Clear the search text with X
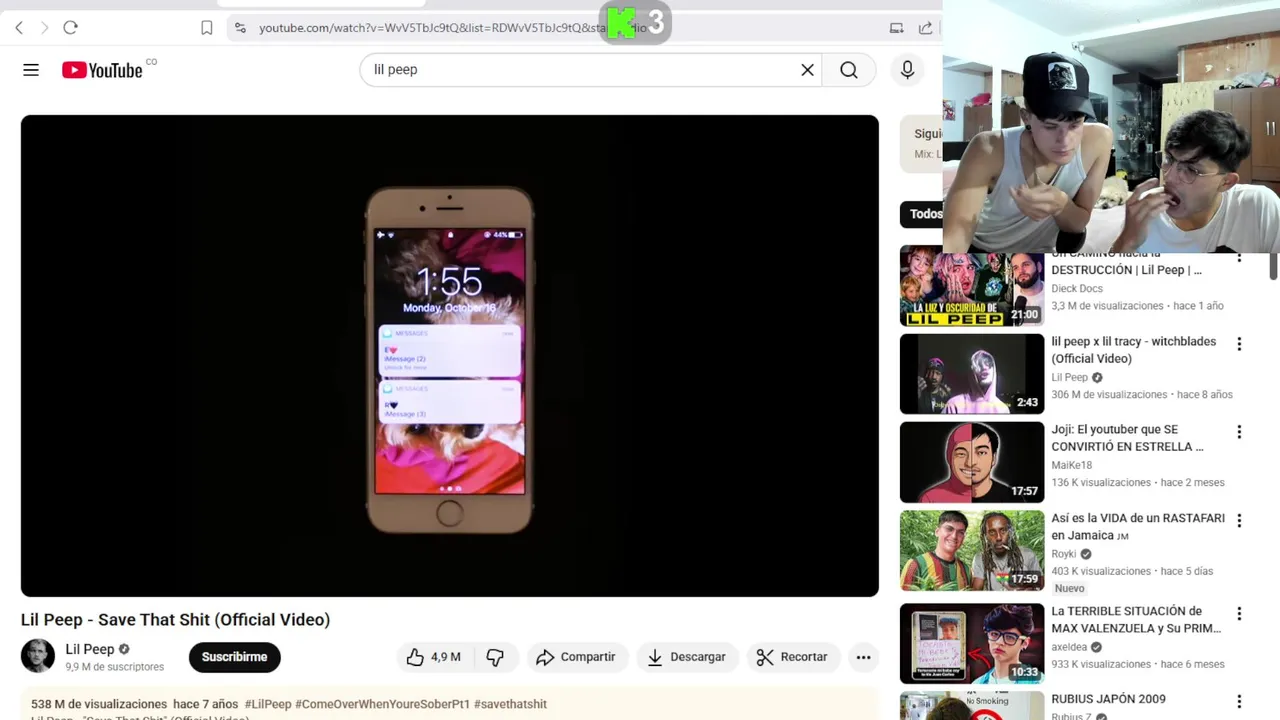 [x=808, y=70]
